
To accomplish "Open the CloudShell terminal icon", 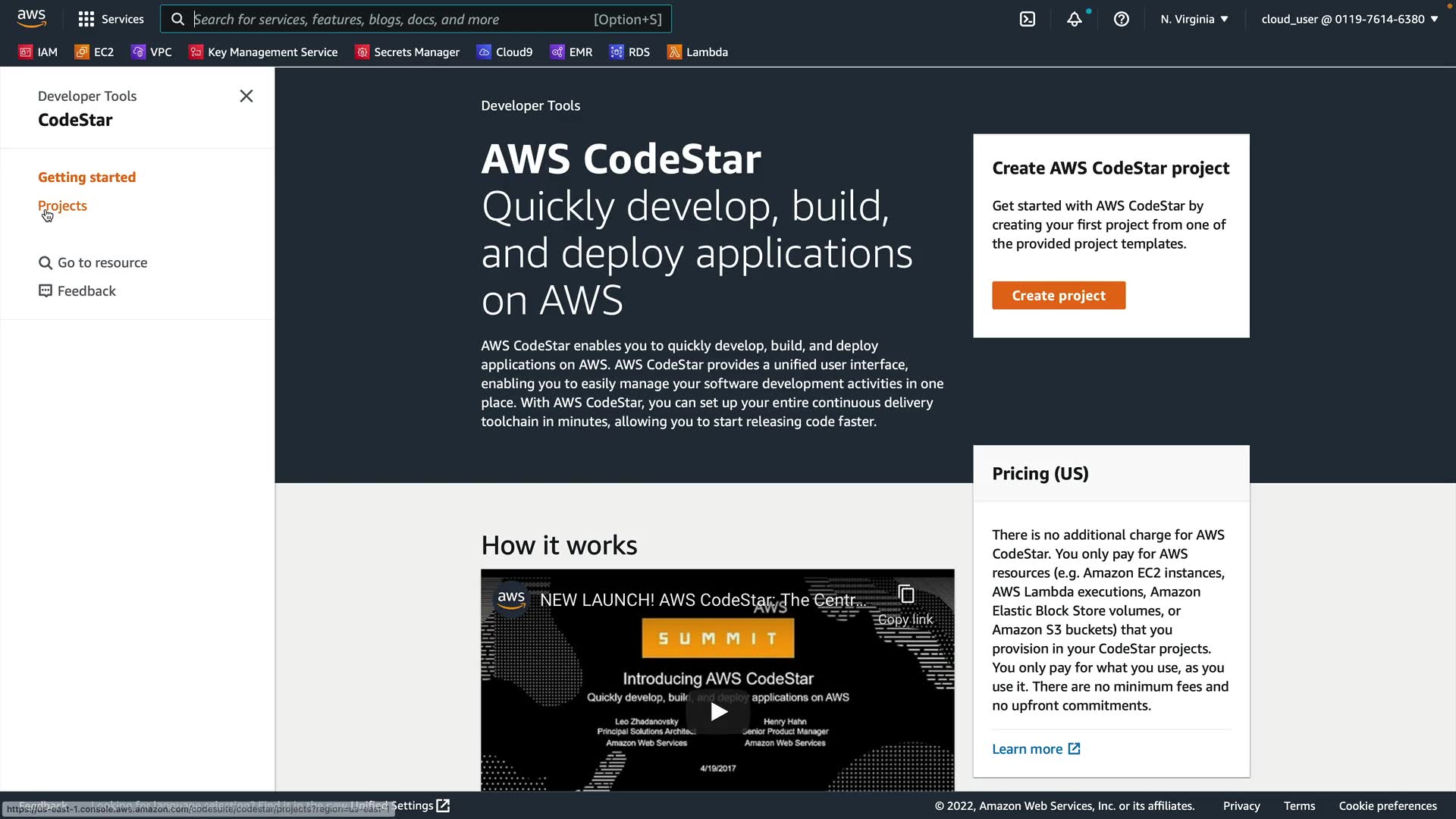I will [x=1027, y=19].
